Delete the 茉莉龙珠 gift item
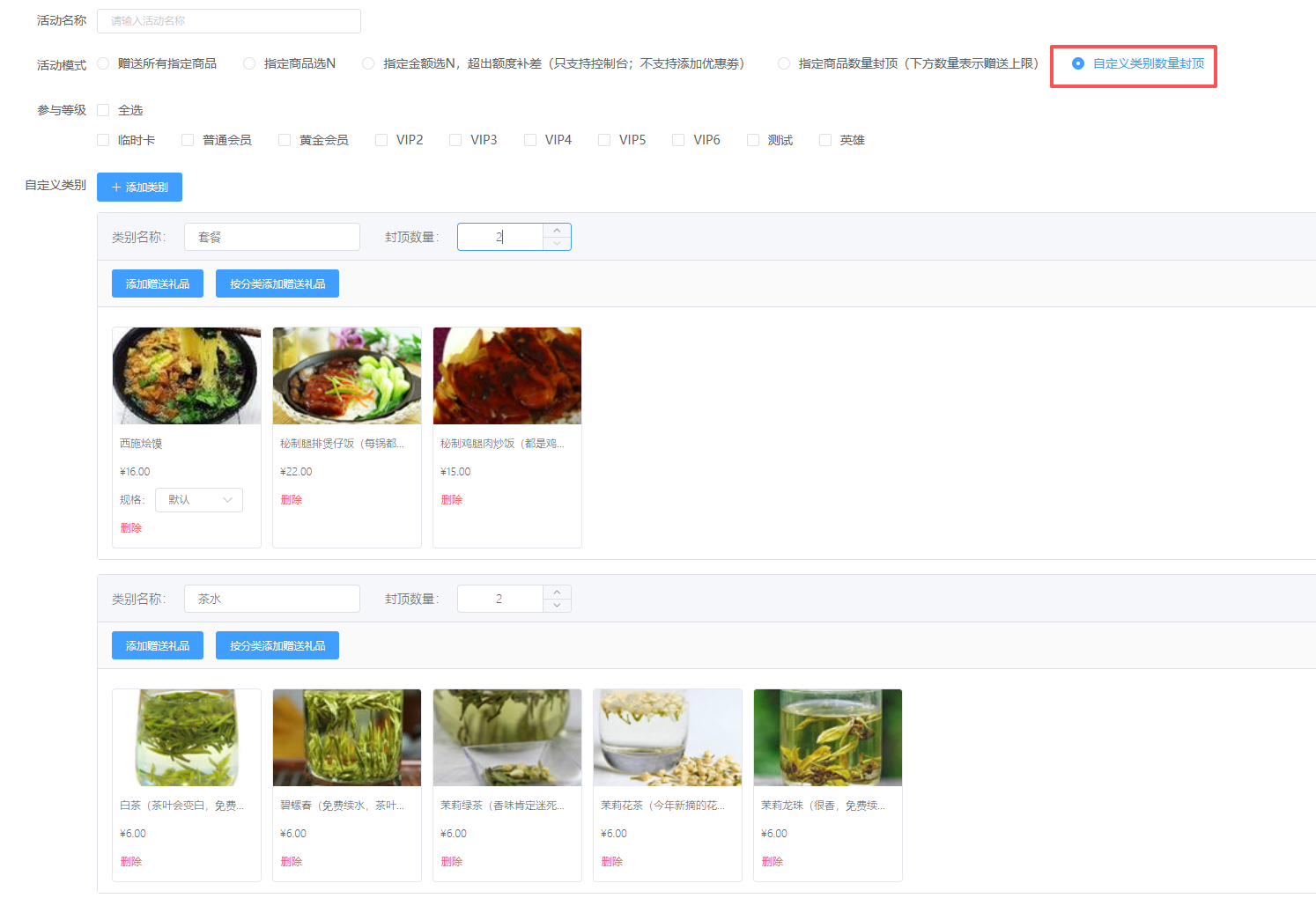 click(773, 862)
